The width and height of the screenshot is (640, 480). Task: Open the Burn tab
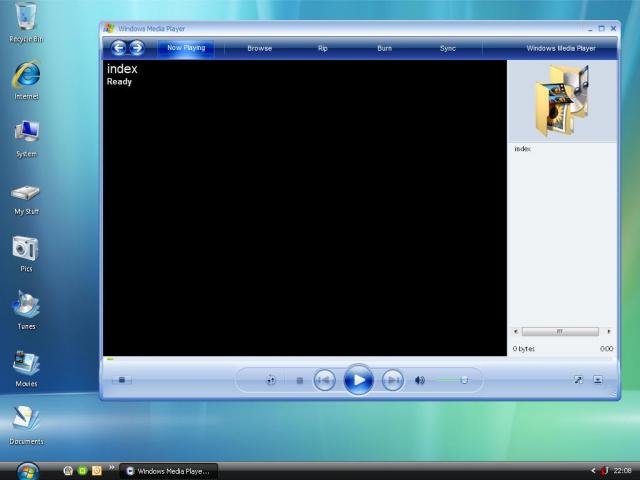(x=384, y=48)
